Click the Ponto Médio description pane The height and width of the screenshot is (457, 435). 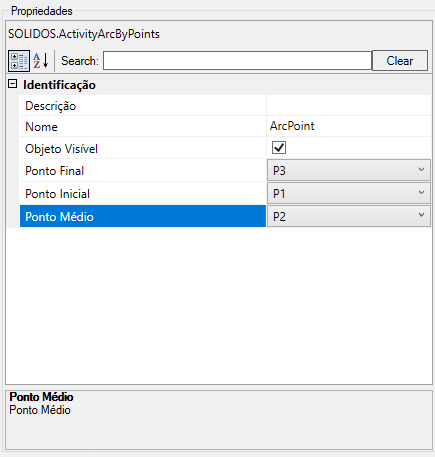coord(219,420)
